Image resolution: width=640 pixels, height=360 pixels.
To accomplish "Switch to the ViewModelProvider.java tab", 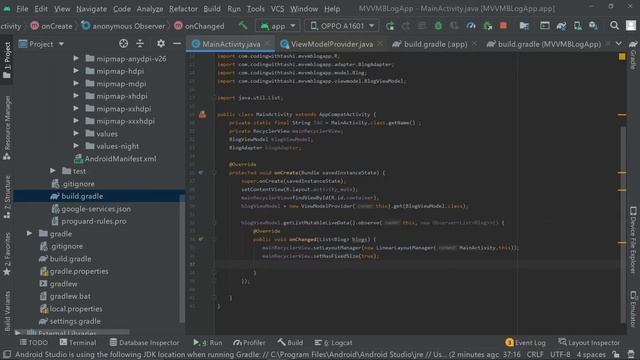I will (331, 44).
